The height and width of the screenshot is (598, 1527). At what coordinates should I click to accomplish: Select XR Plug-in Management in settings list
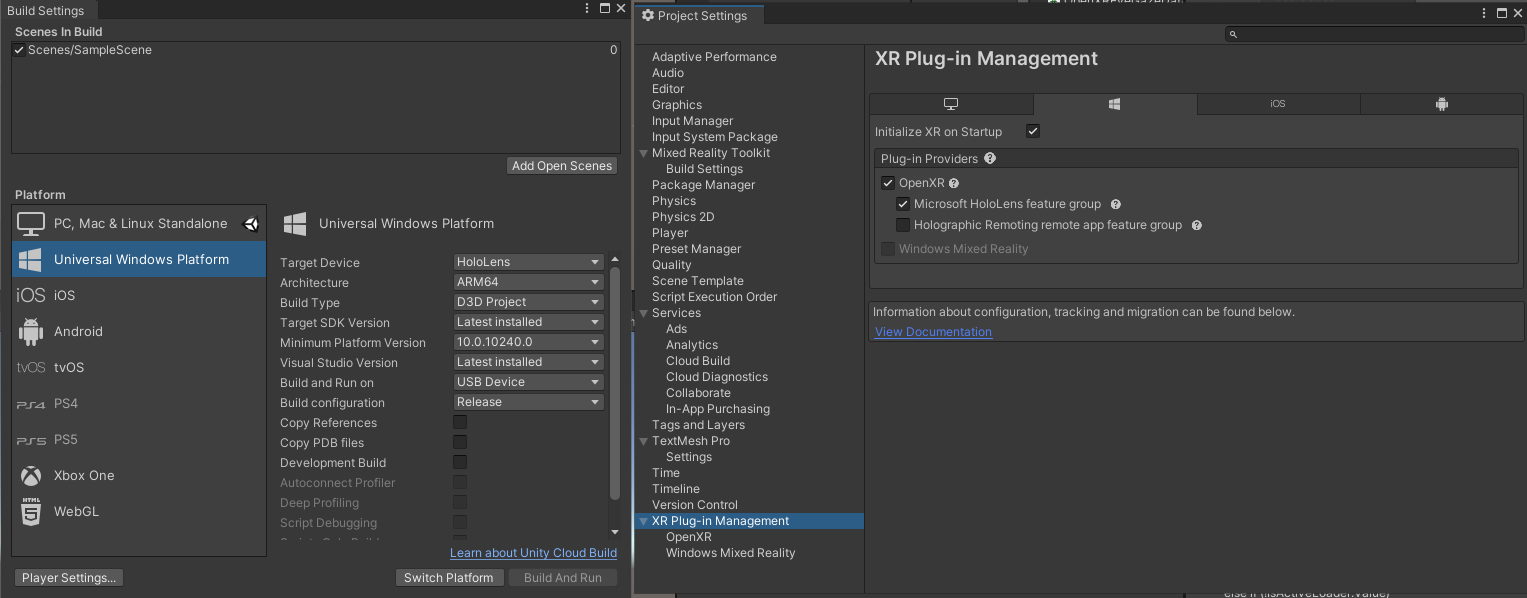722,520
